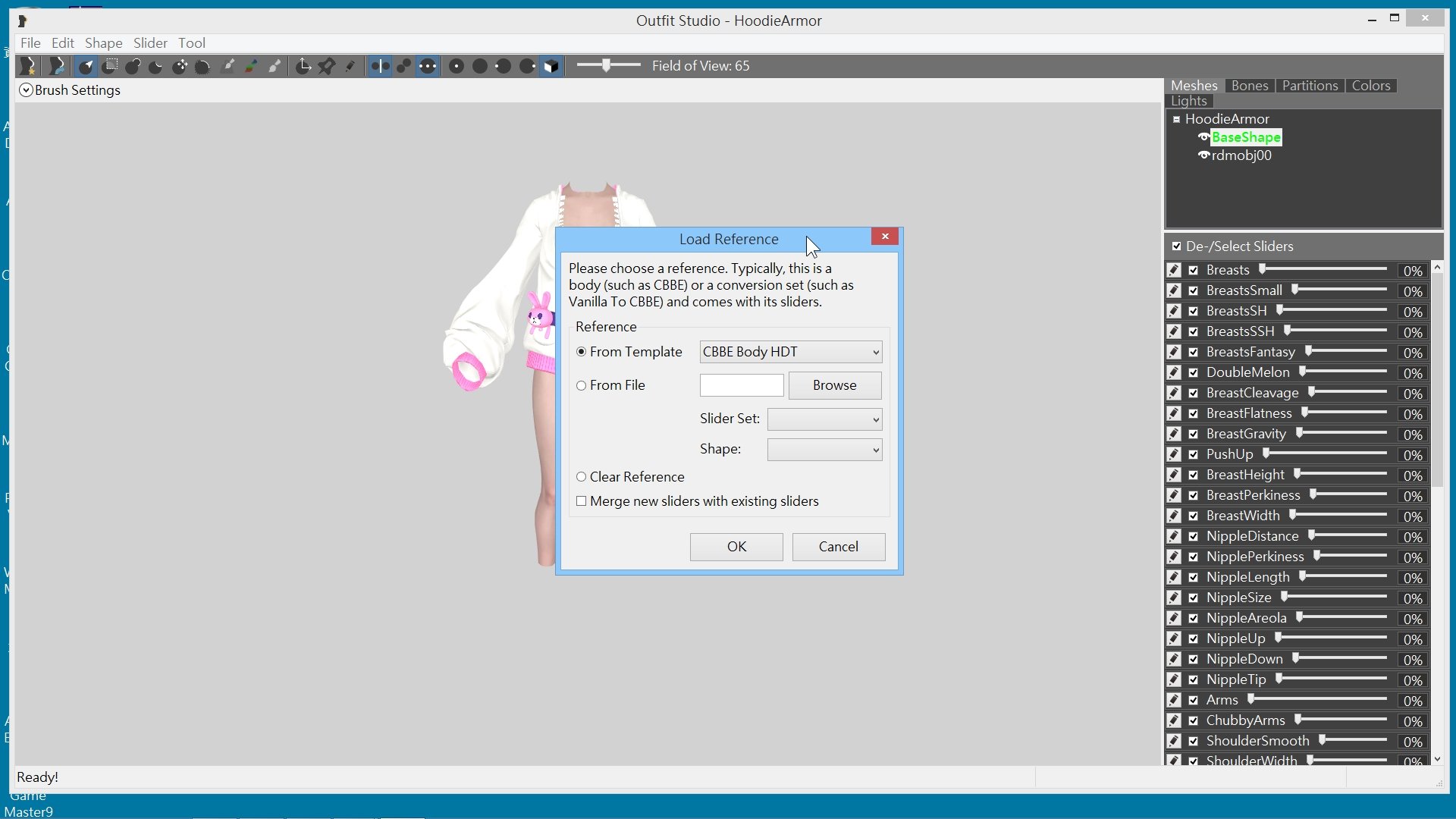
Task: Uncheck the ChubbyArms slider checkbox
Action: click(x=1194, y=720)
